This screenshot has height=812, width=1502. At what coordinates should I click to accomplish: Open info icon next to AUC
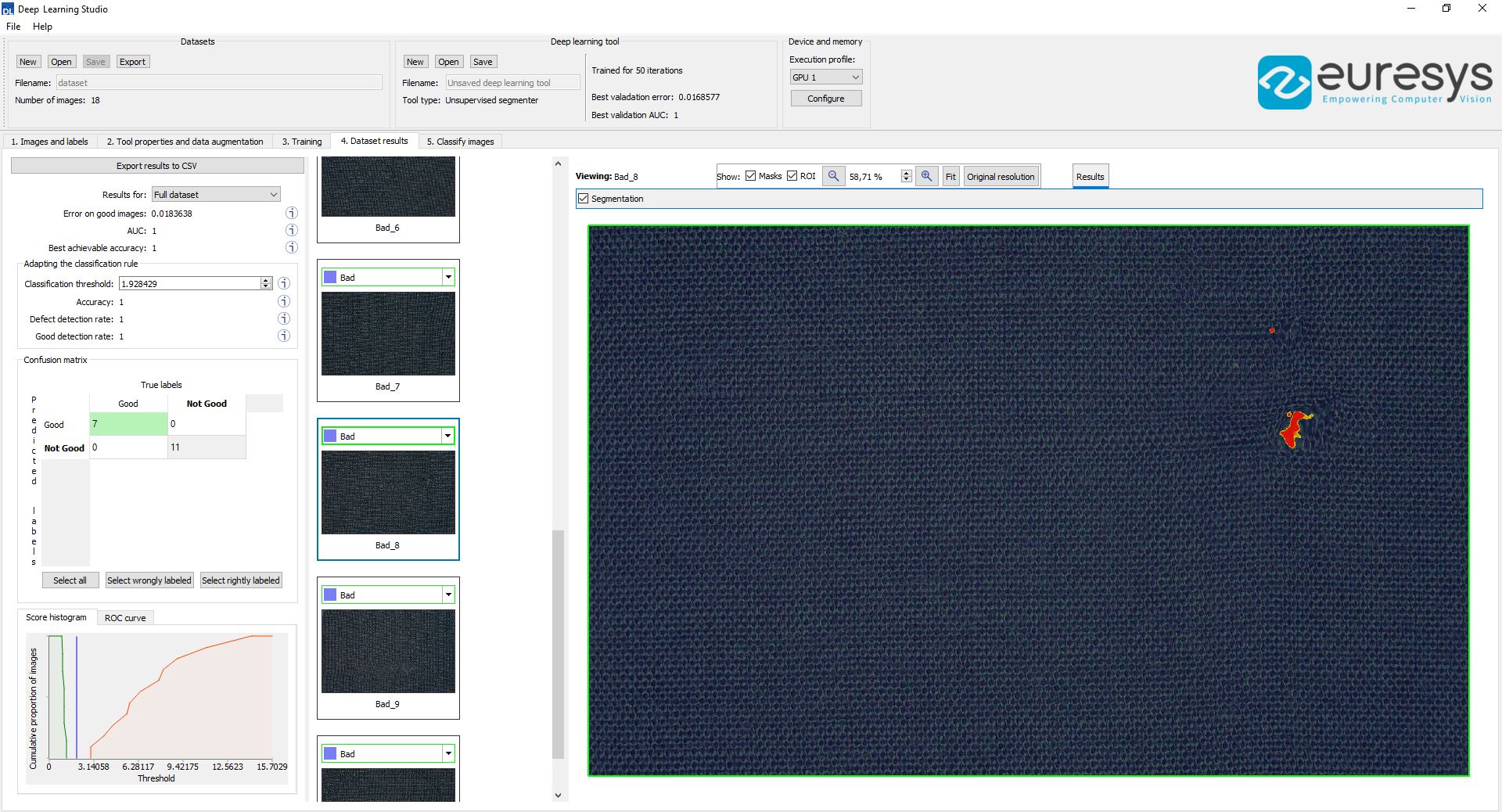pyautogui.click(x=291, y=231)
